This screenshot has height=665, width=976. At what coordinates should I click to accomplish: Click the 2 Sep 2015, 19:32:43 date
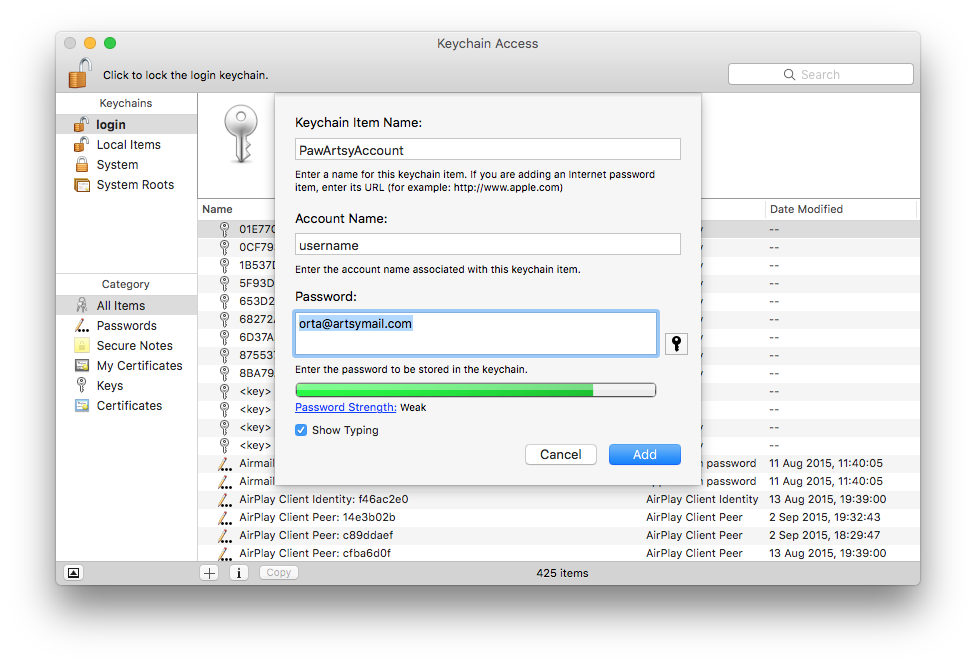(x=824, y=517)
